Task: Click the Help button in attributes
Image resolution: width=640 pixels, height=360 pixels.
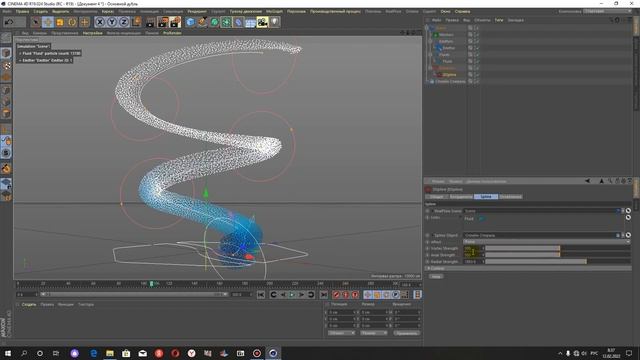Action: [436, 276]
